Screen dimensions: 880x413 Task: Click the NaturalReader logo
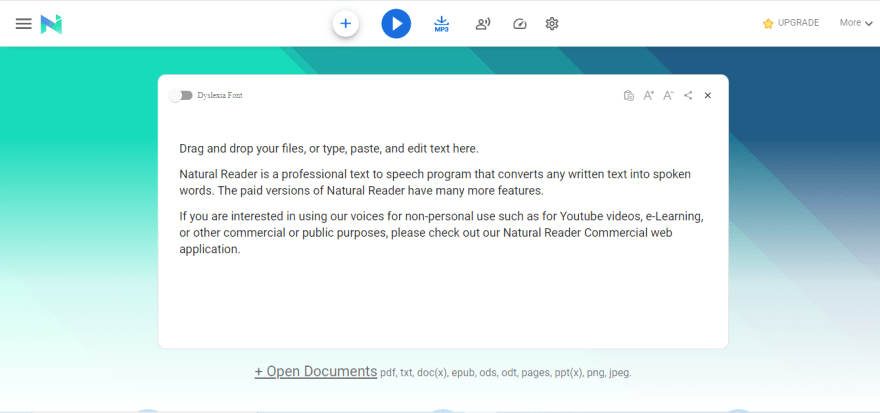tap(51, 24)
